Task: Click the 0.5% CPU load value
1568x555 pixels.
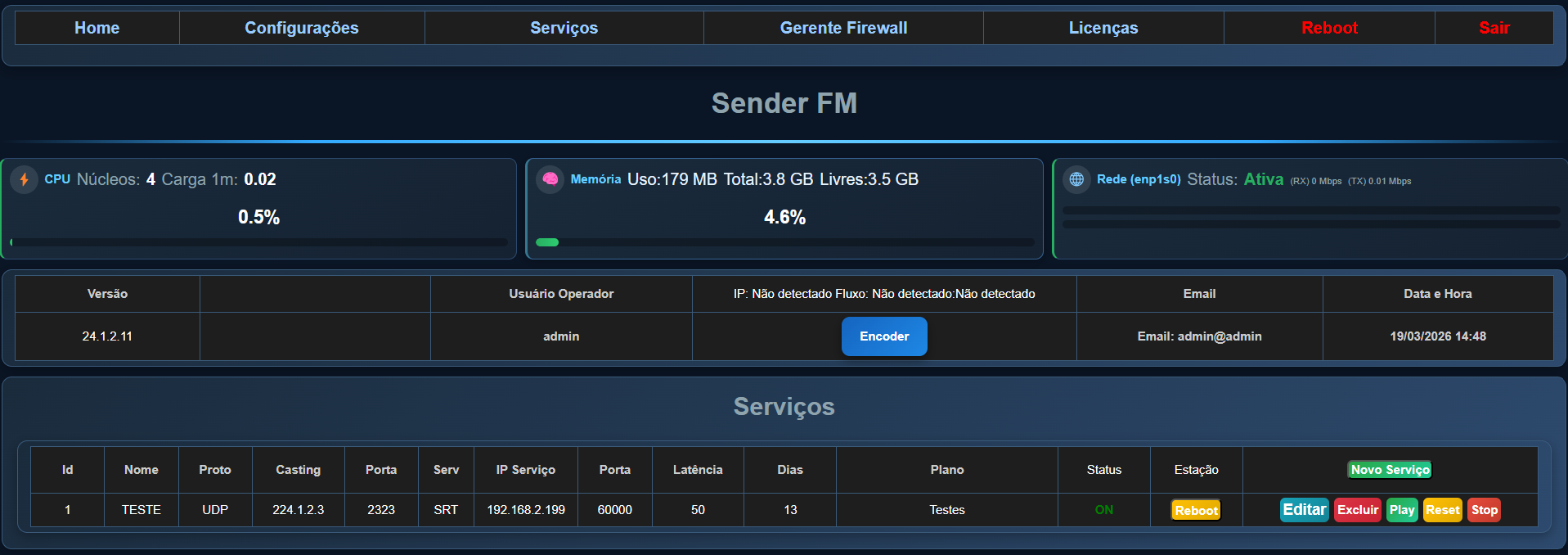Action: pyautogui.click(x=258, y=217)
